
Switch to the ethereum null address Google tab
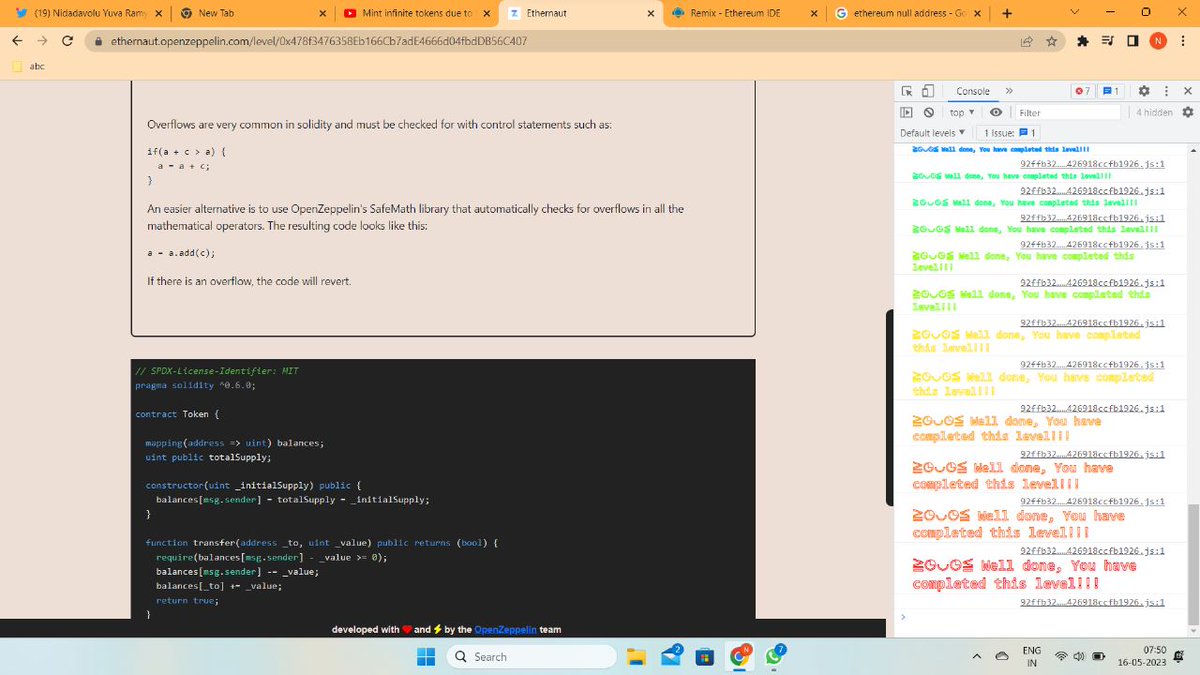coord(908,13)
